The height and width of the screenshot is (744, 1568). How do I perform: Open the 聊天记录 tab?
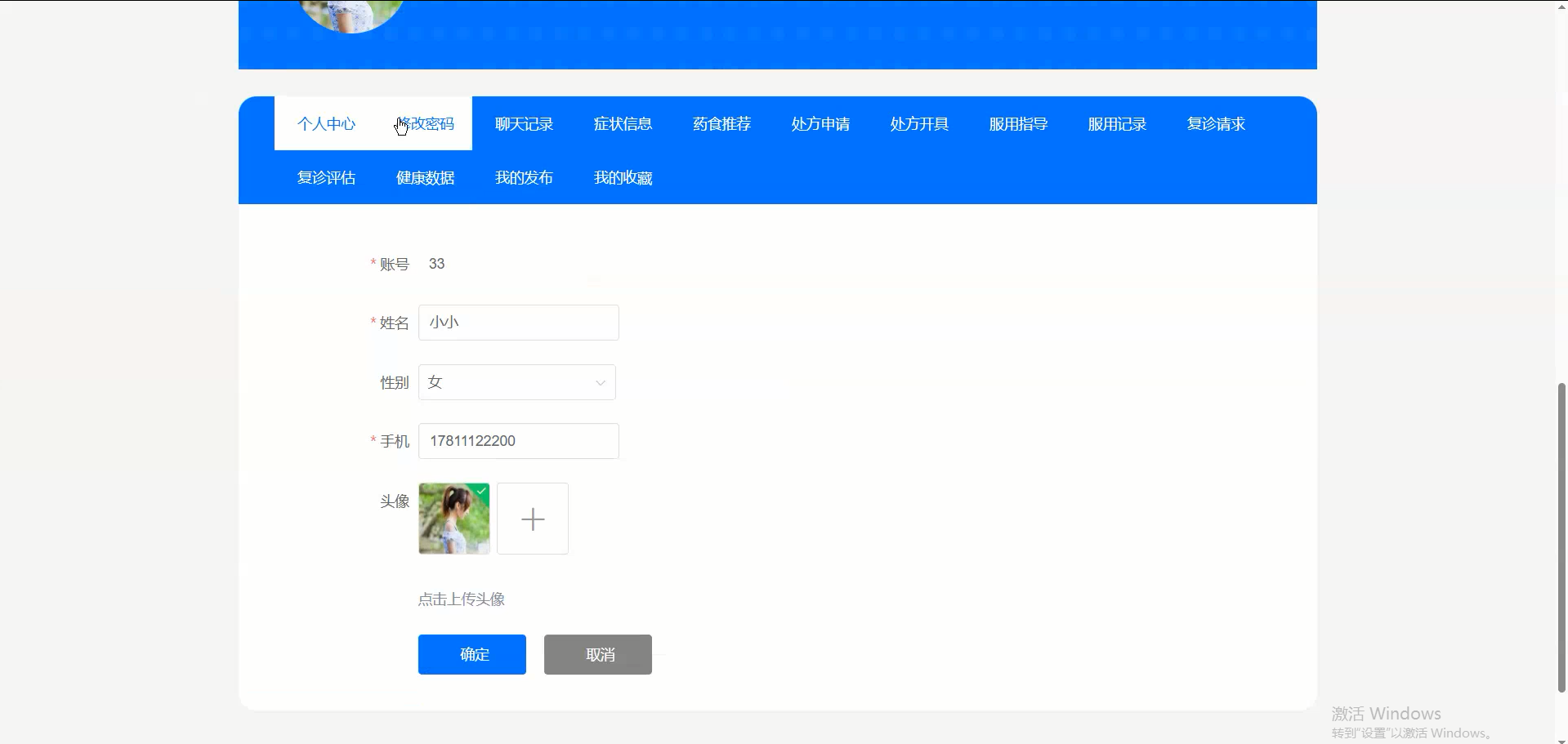tap(524, 123)
